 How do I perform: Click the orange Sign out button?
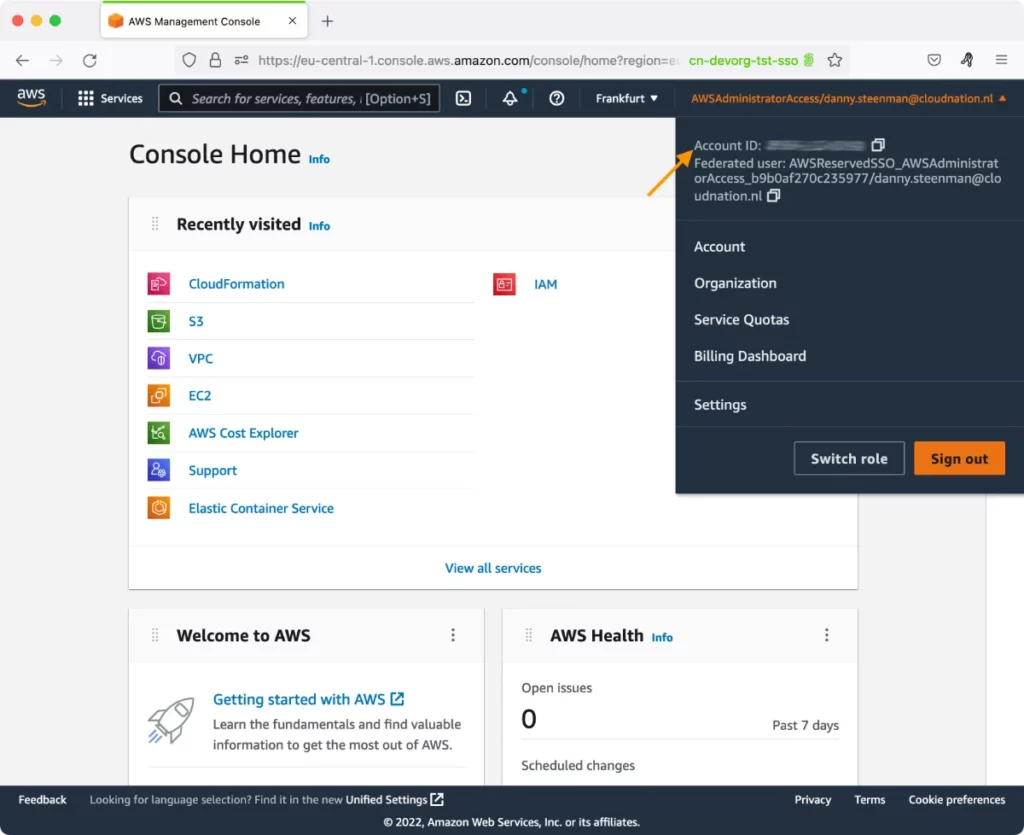(x=958, y=459)
